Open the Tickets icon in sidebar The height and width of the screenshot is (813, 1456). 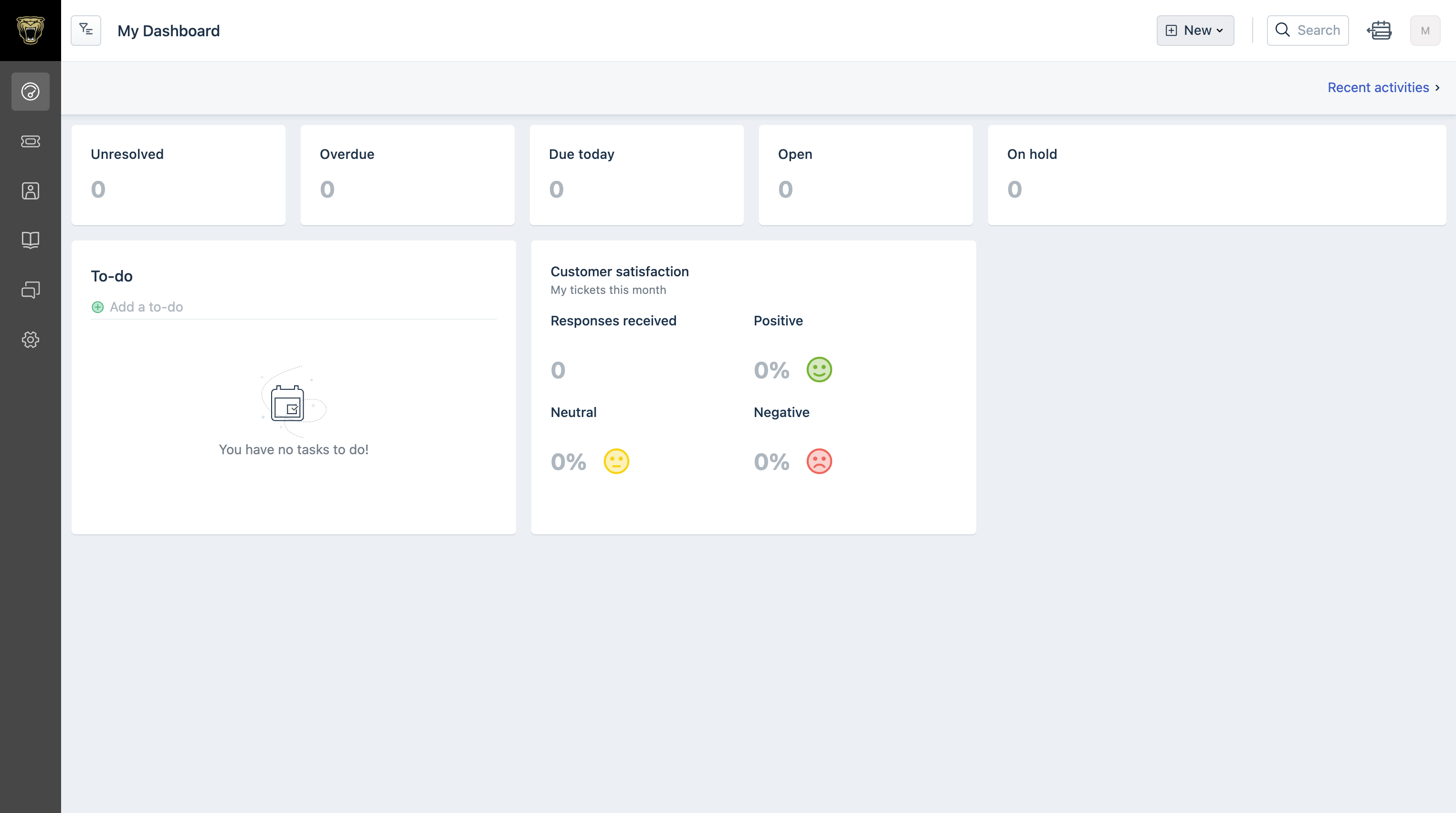pos(31,141)
